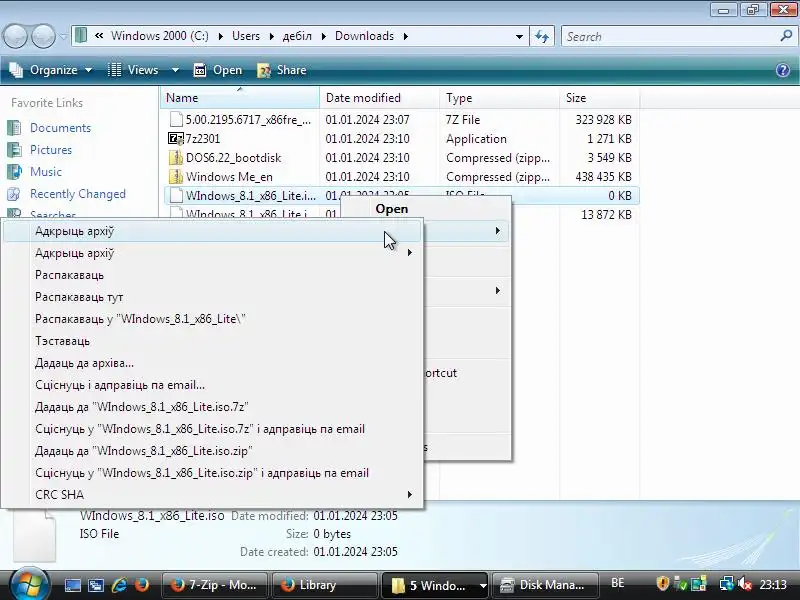This screenshot has width=800, height=600.
Task: Select the DOS6.22_bootdisk zip folder icon
Action: pyautogui.click(x=176, y=158)
